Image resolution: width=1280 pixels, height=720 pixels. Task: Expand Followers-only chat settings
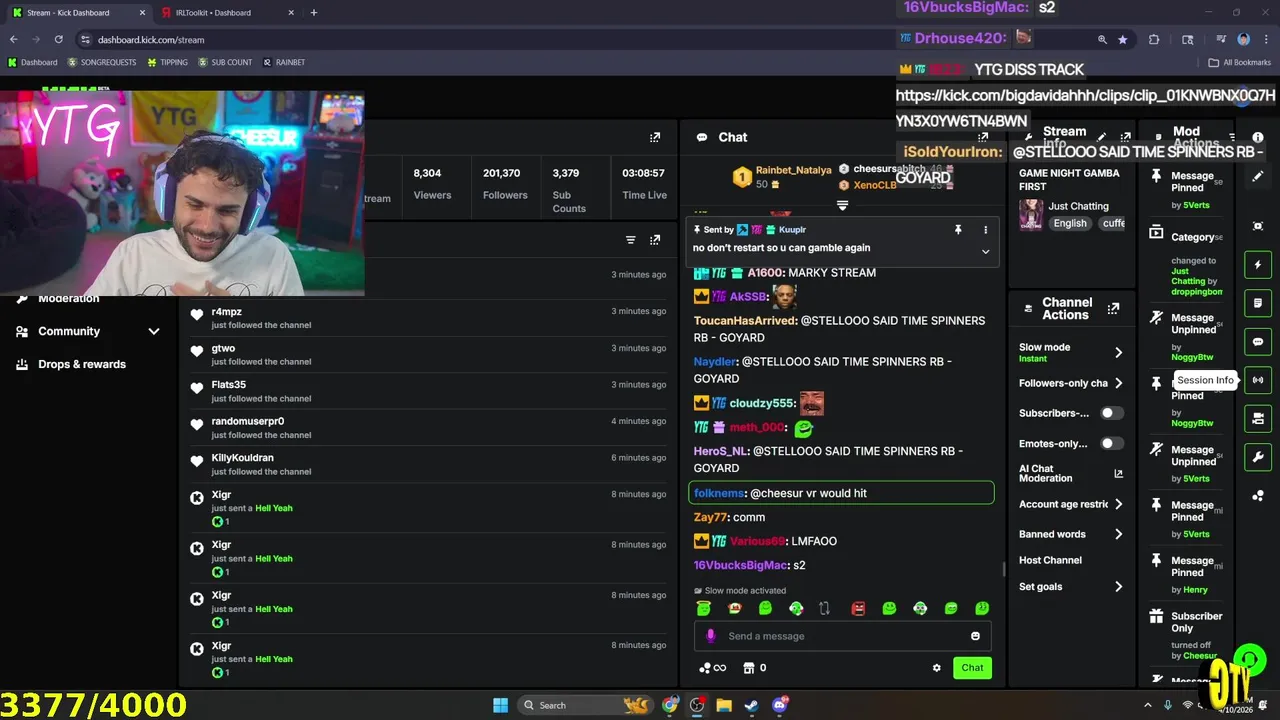click(x=1118, y=383)
